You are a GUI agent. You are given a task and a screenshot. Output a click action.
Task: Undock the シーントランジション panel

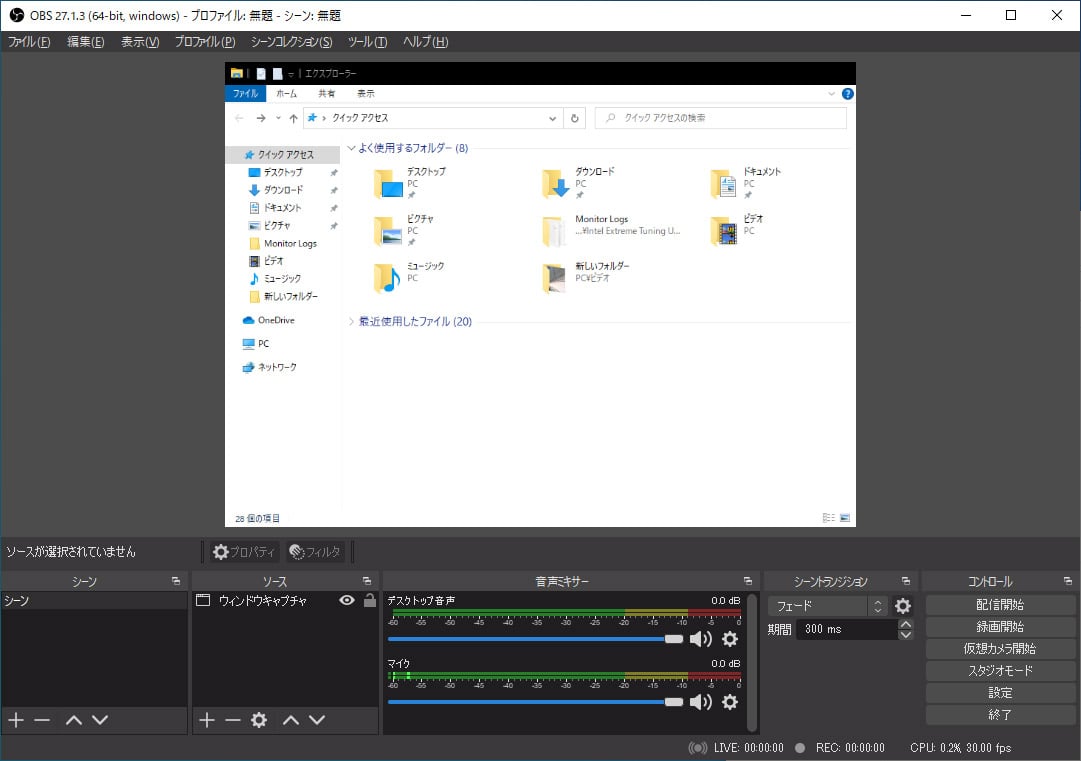(906, 581)
